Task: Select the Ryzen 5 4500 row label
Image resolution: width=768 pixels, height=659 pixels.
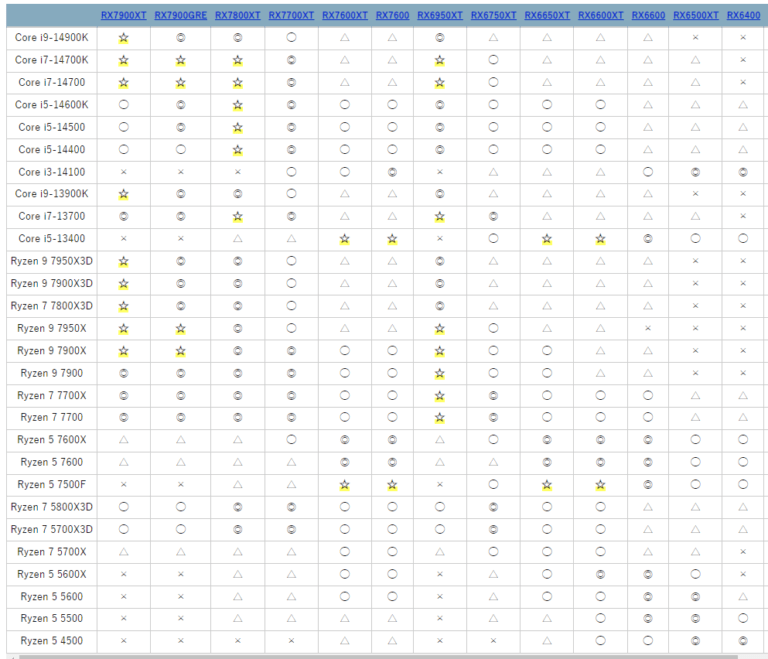Action: pos(52,641)
